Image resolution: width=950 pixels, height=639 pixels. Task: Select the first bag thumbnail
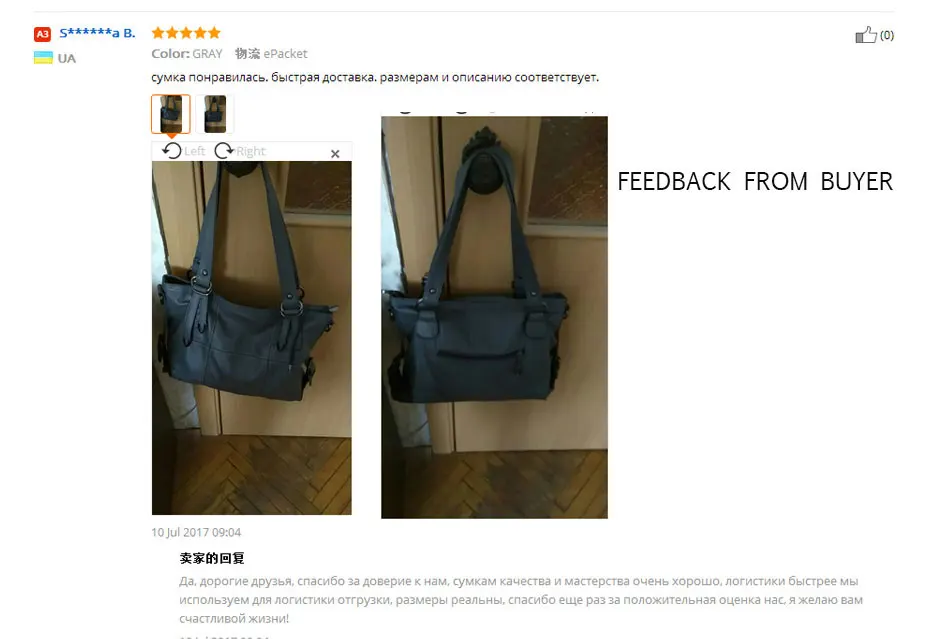(171, 114)
